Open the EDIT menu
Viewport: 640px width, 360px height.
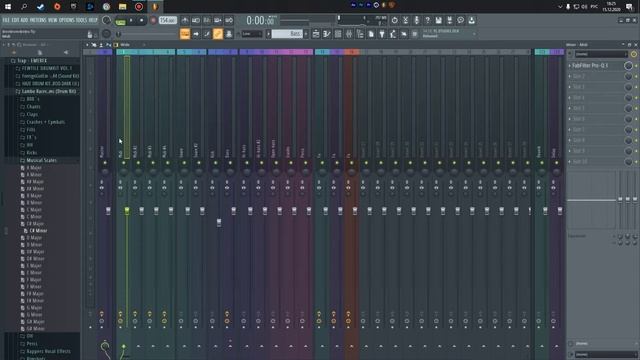15,20
